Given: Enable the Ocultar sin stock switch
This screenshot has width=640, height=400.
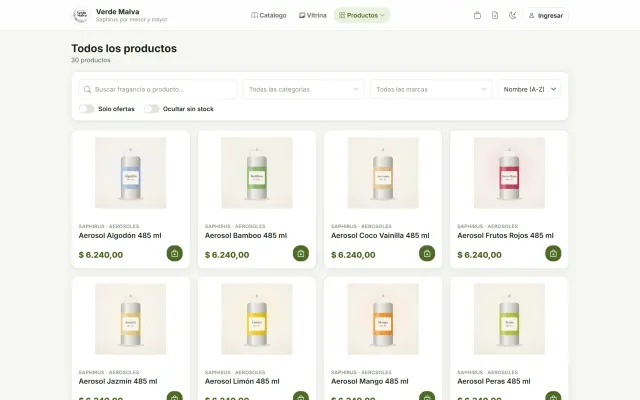Looking at the screenshot, I should 151,109.
